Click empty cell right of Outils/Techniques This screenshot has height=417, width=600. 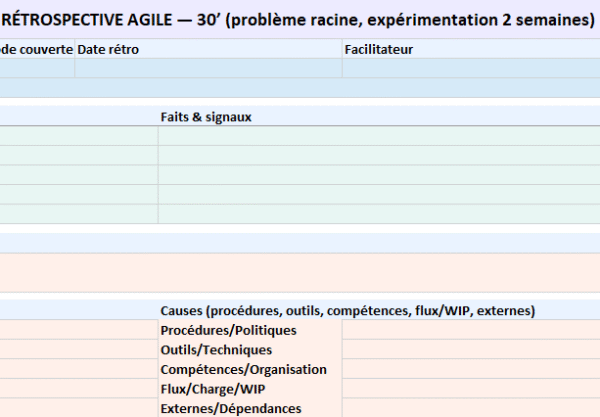470,350
